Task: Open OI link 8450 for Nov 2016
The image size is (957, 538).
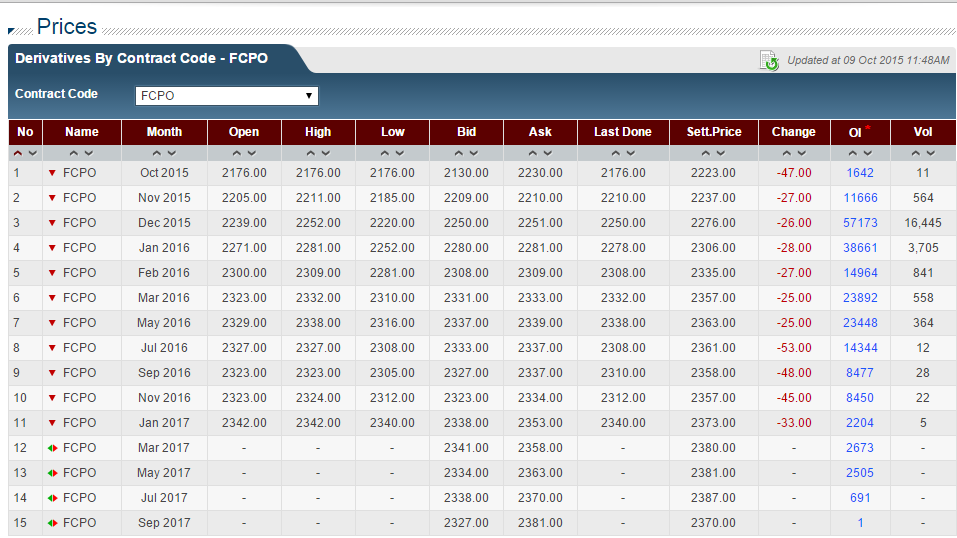Action: coord(860,398)
